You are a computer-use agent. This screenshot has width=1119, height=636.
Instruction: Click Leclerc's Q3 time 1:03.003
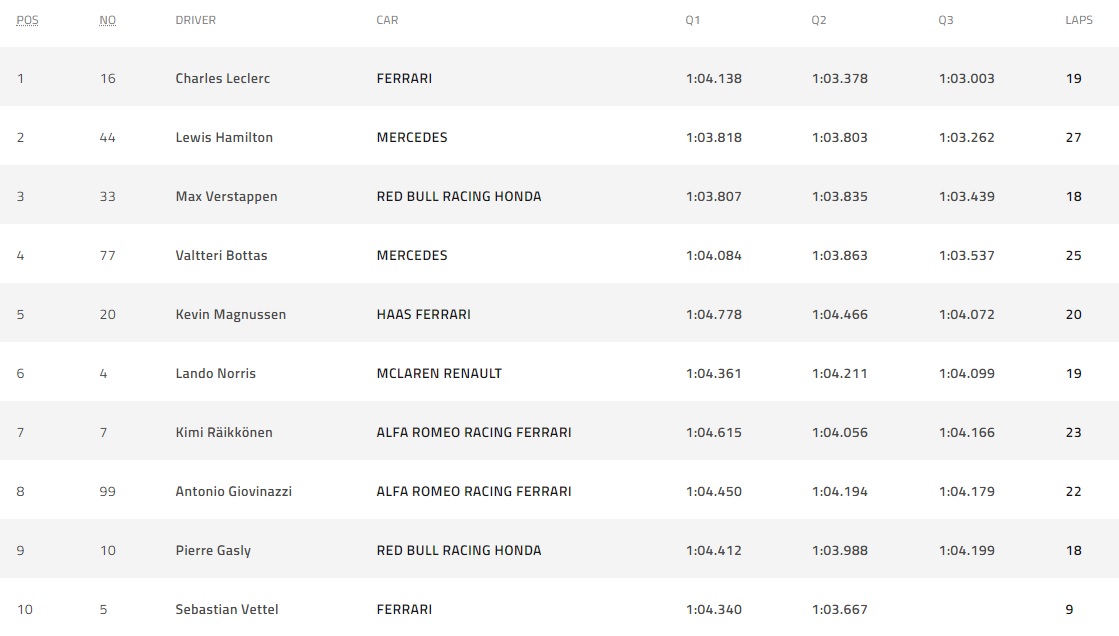pos(966,78)
